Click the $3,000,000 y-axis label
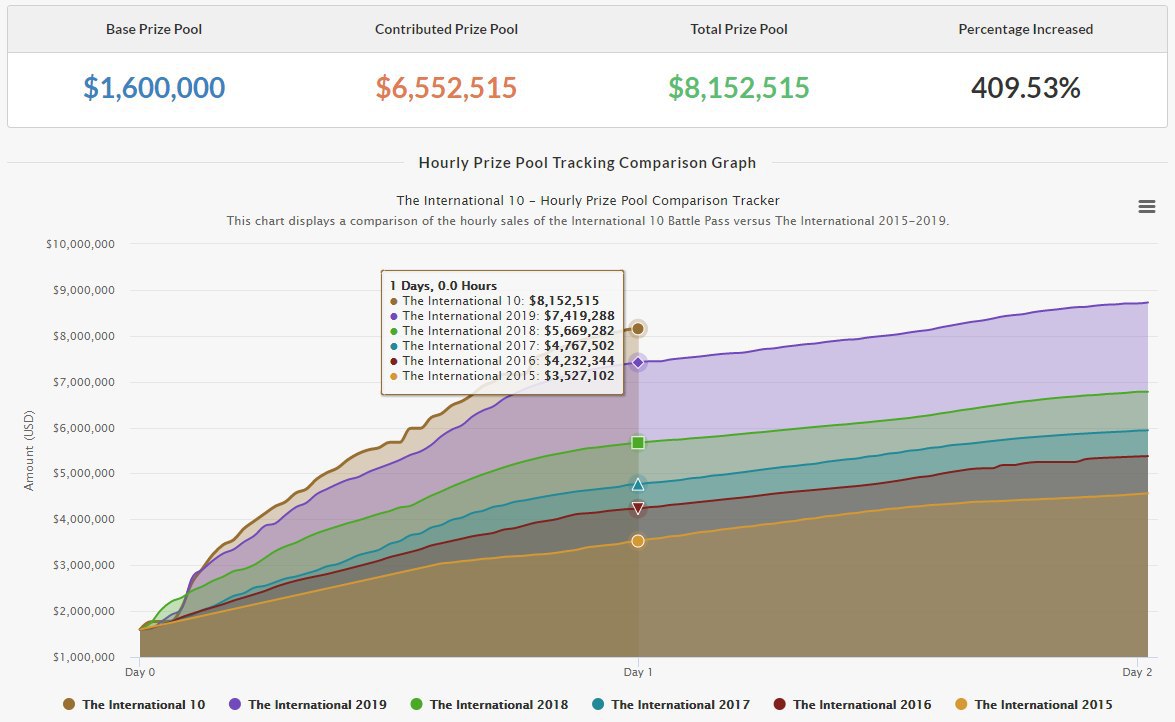Viewport: 1175px width, 722px height. (x=83, y=565)
